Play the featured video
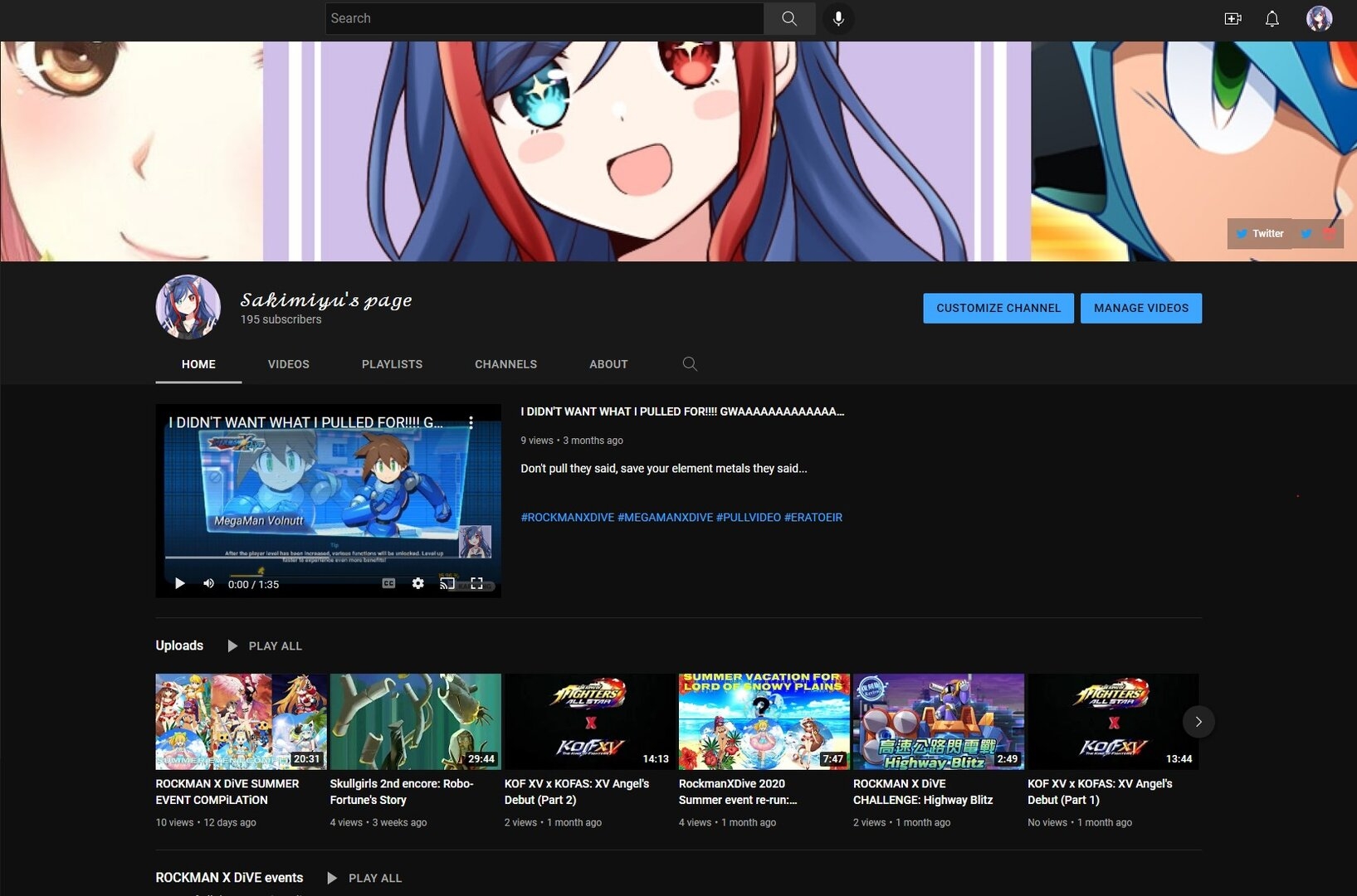1357x896 pixels. [x=179, y=583]
